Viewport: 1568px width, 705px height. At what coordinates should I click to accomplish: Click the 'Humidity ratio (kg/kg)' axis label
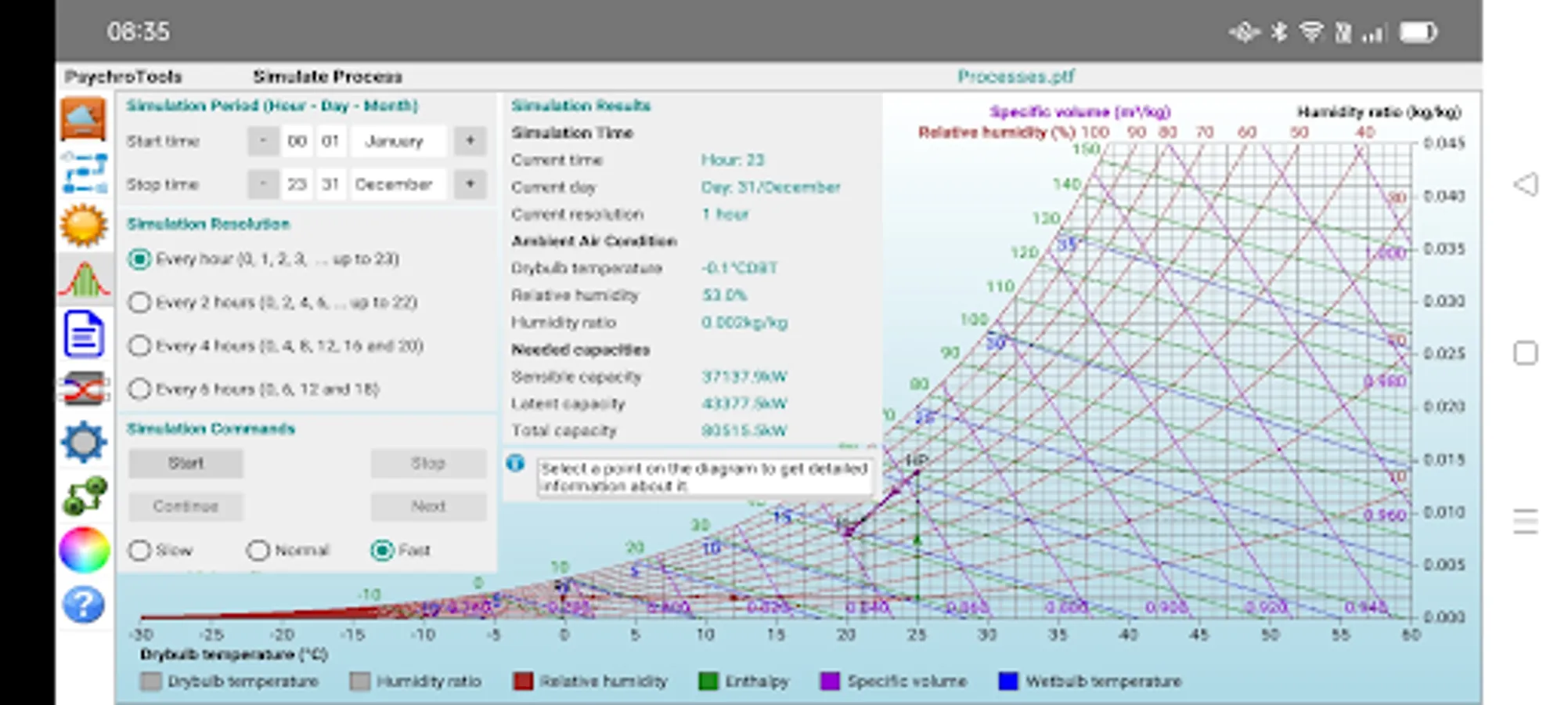pos(1379,112)
